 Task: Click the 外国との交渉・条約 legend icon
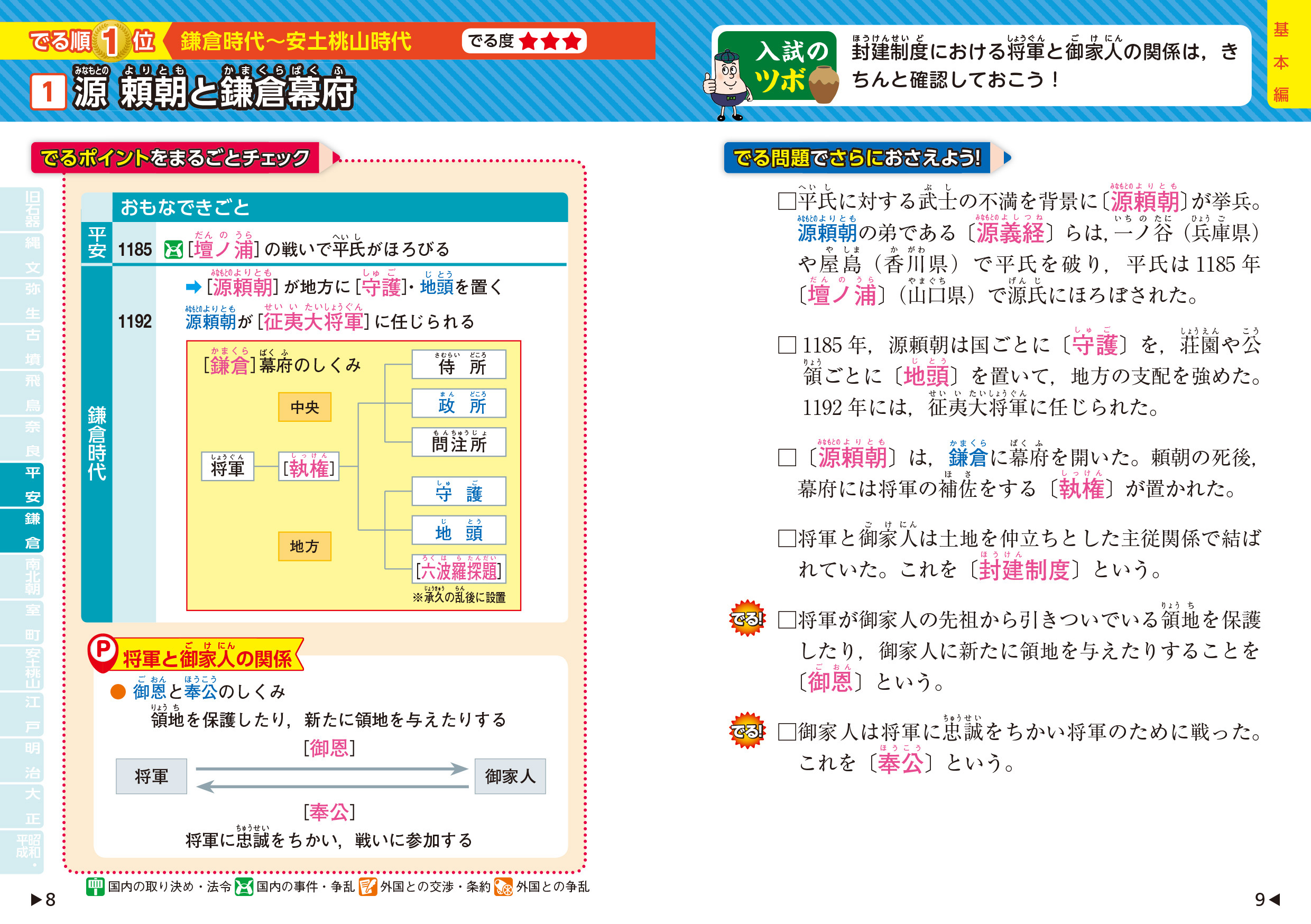368,886
